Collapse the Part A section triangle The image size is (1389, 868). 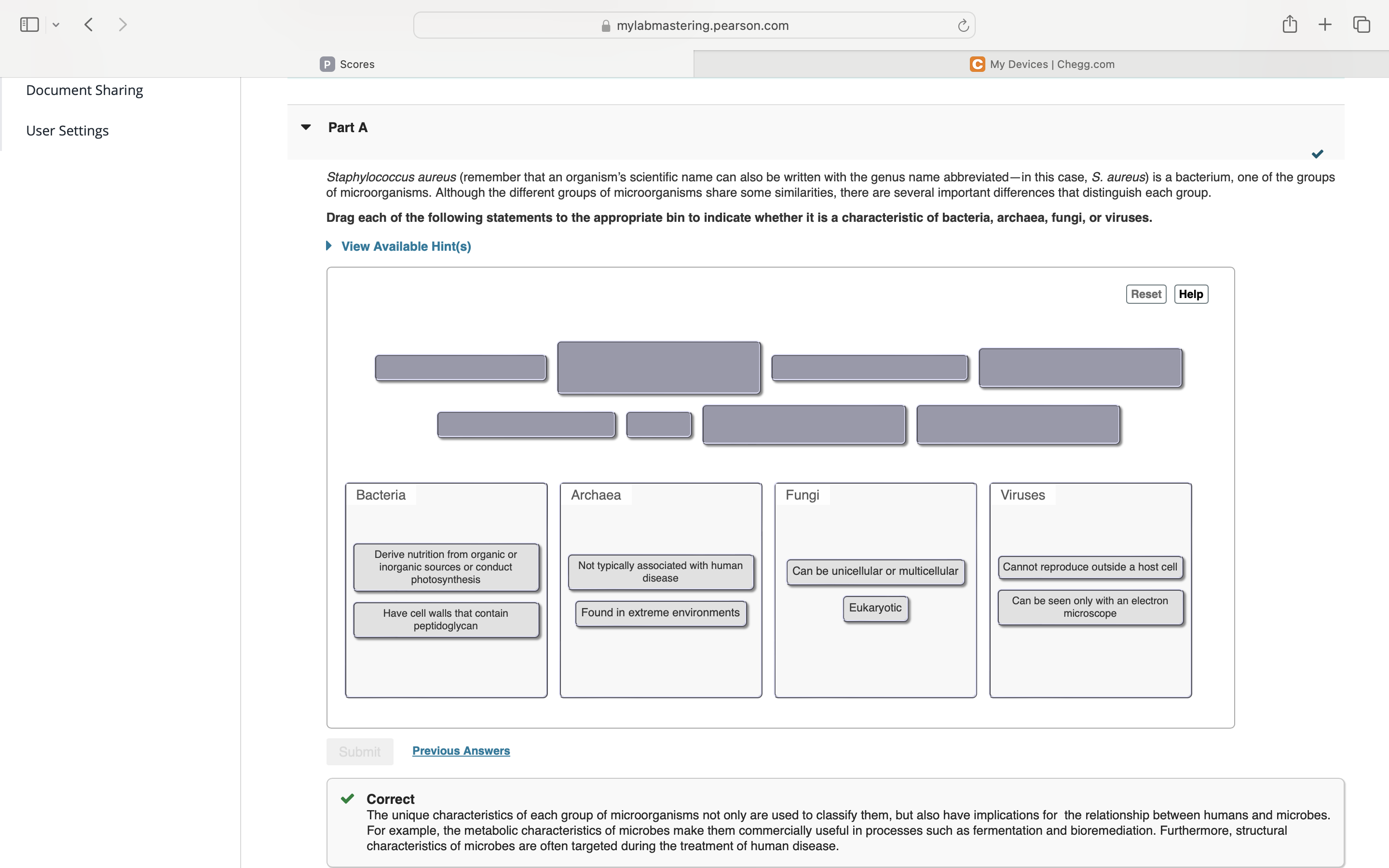point(306,127)
